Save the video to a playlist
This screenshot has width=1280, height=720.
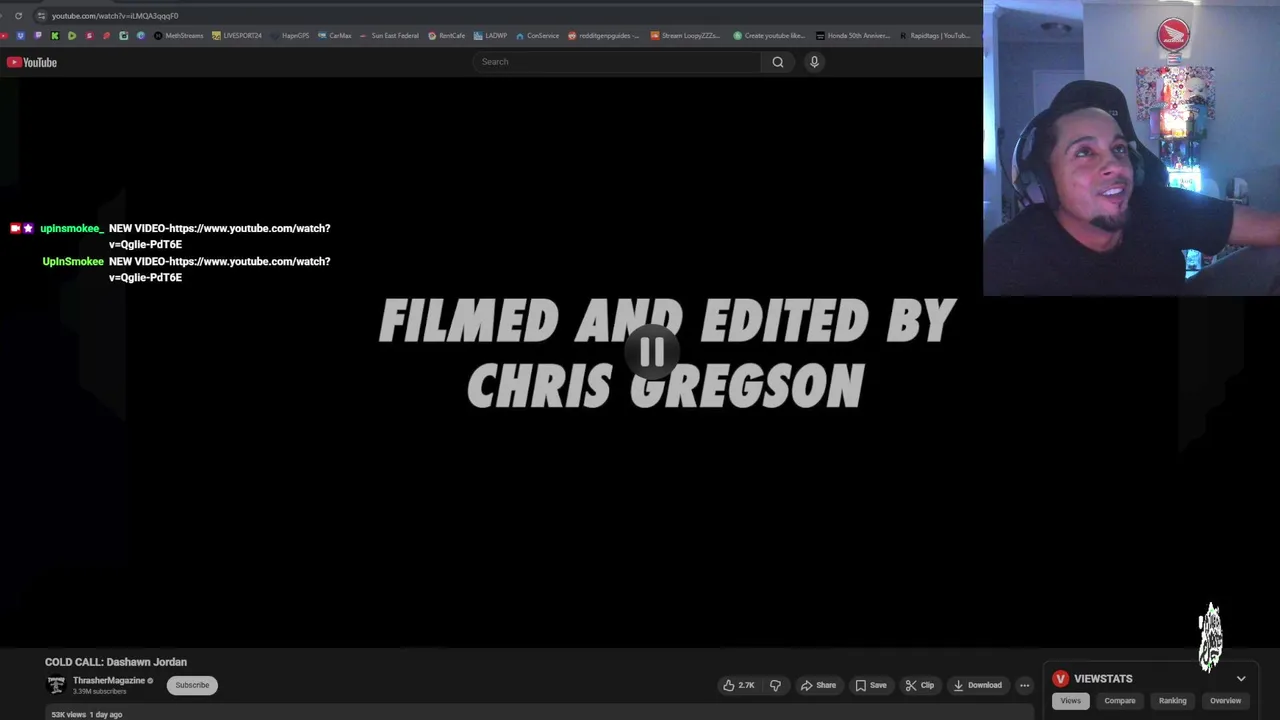coord(870,685)
